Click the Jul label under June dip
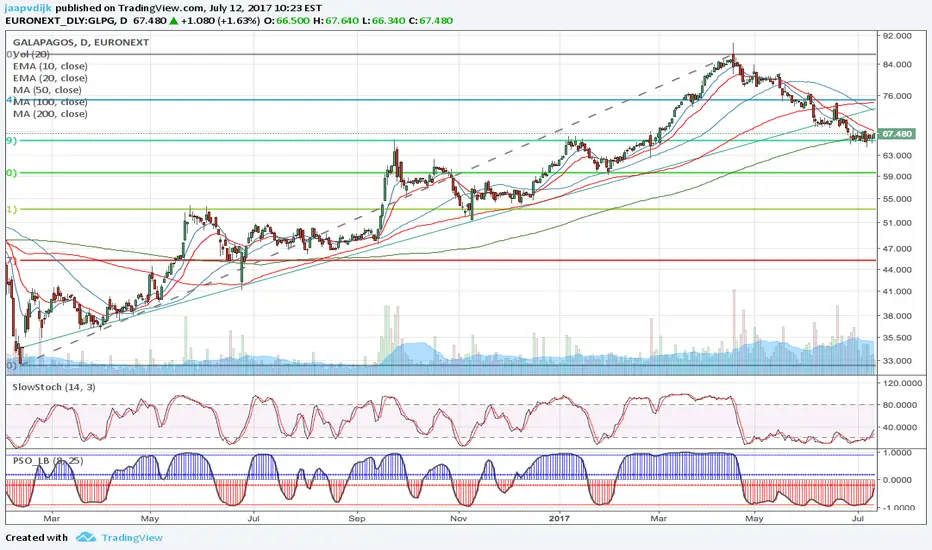Viewport: 932px width, 550px height. tap(253, 518)
